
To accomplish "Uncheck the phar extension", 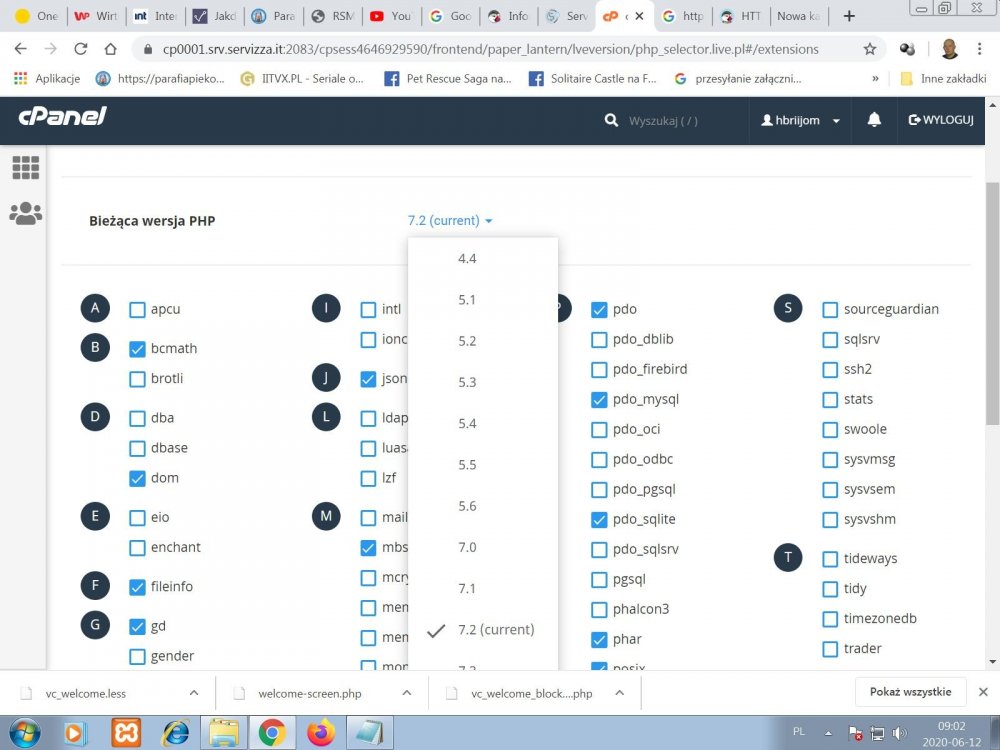I will (x=599, y=640).
